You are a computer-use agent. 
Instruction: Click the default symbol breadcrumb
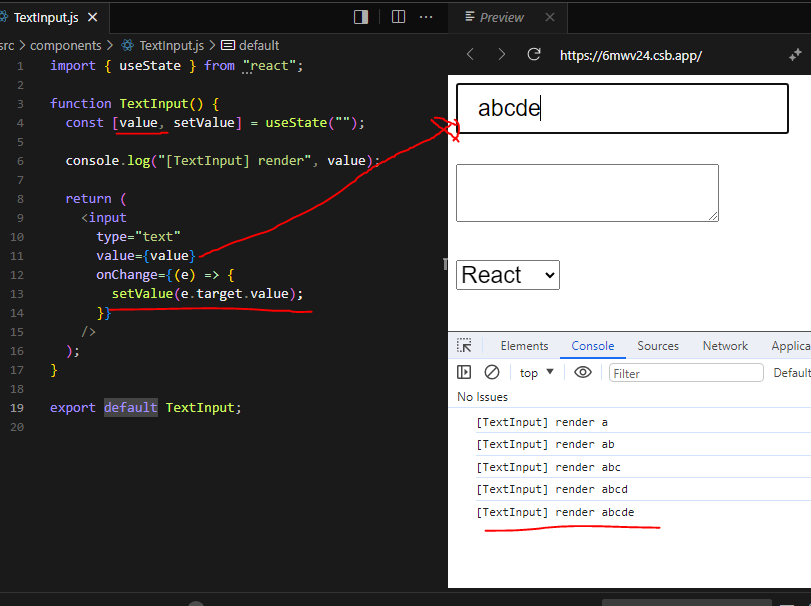click(259, 46)
